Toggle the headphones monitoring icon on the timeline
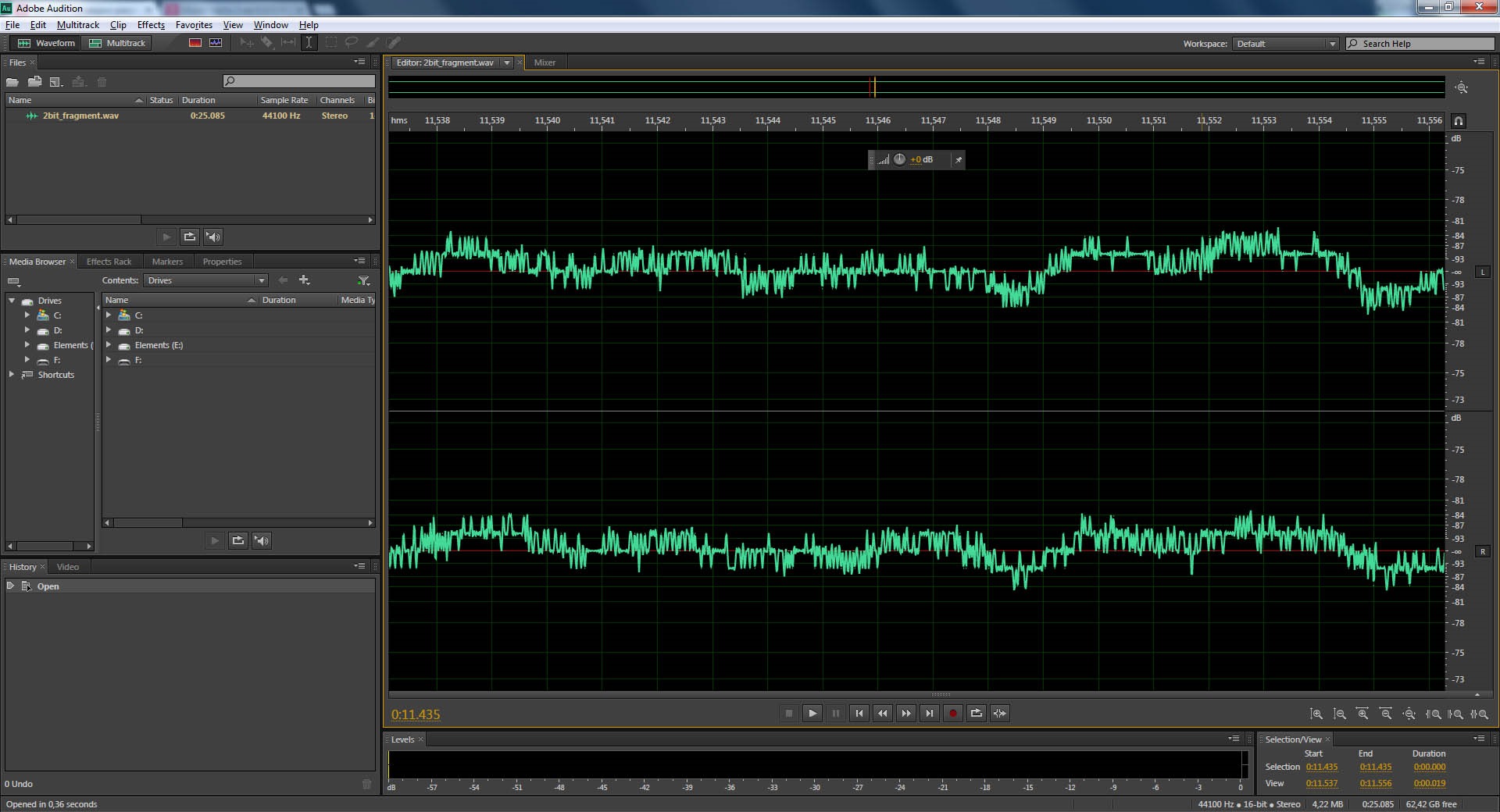Image resolution: width=1500 pixels, height=812 pixels. click(x=1458, y=120)
